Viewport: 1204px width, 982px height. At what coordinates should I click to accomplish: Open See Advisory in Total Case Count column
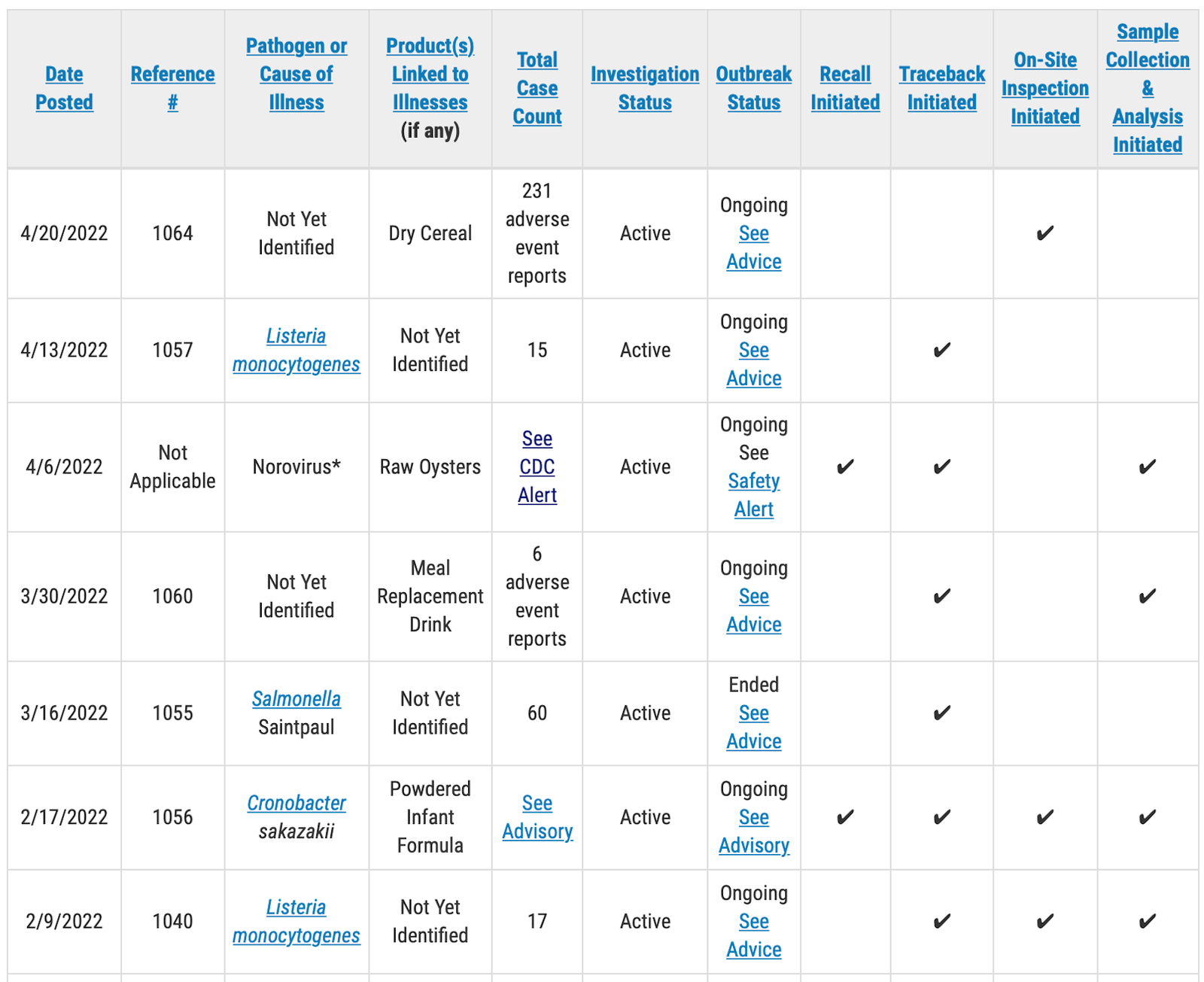[537, 817]
